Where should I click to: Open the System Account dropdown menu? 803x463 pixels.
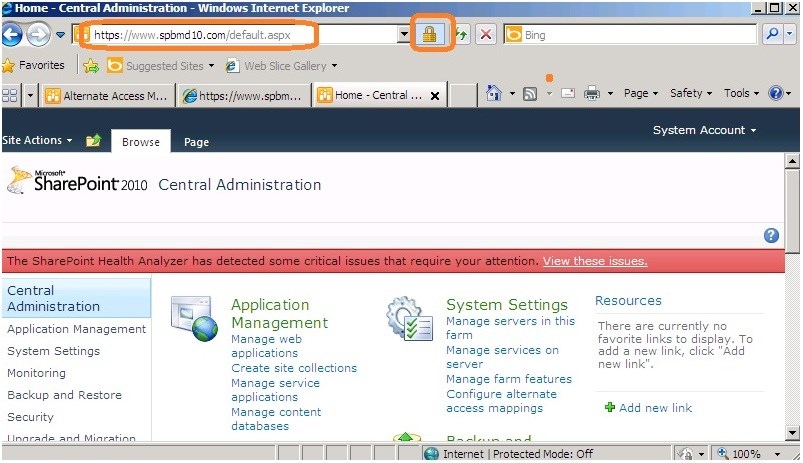coord(704,130)
